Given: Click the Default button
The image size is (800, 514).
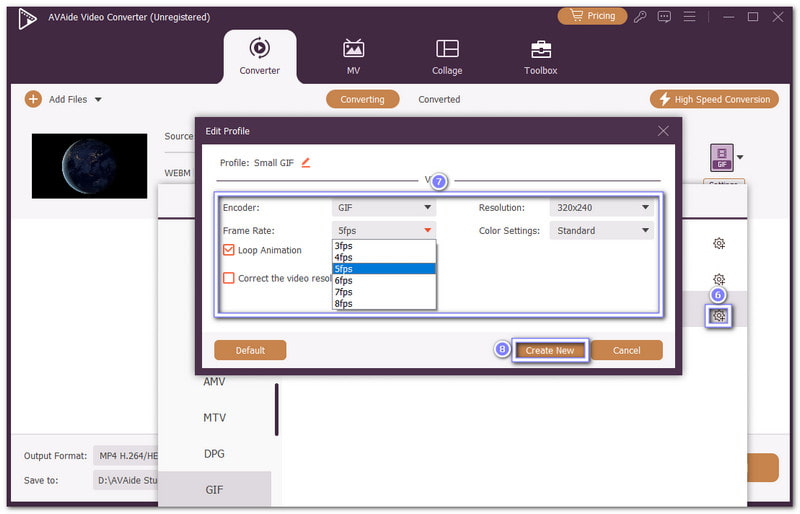Looking at the screenshot, I should click(x=250, y=350).
